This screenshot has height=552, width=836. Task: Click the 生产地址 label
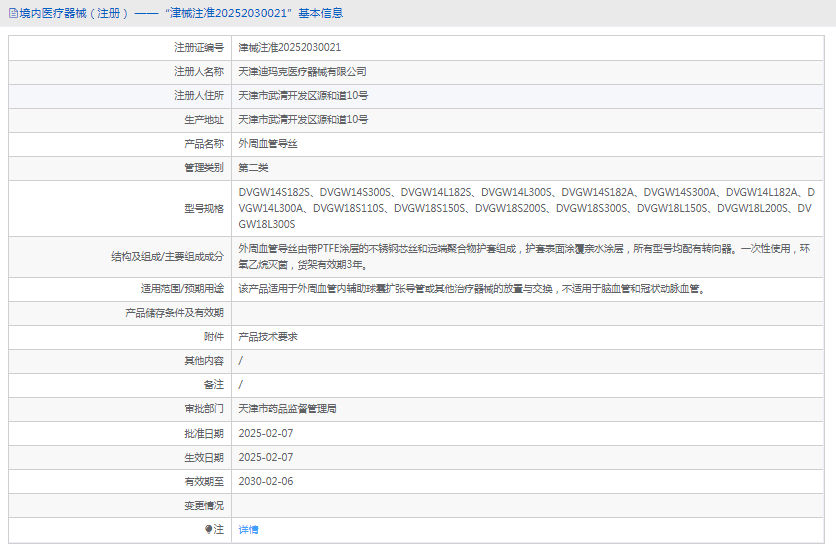(x=204, y=120)
